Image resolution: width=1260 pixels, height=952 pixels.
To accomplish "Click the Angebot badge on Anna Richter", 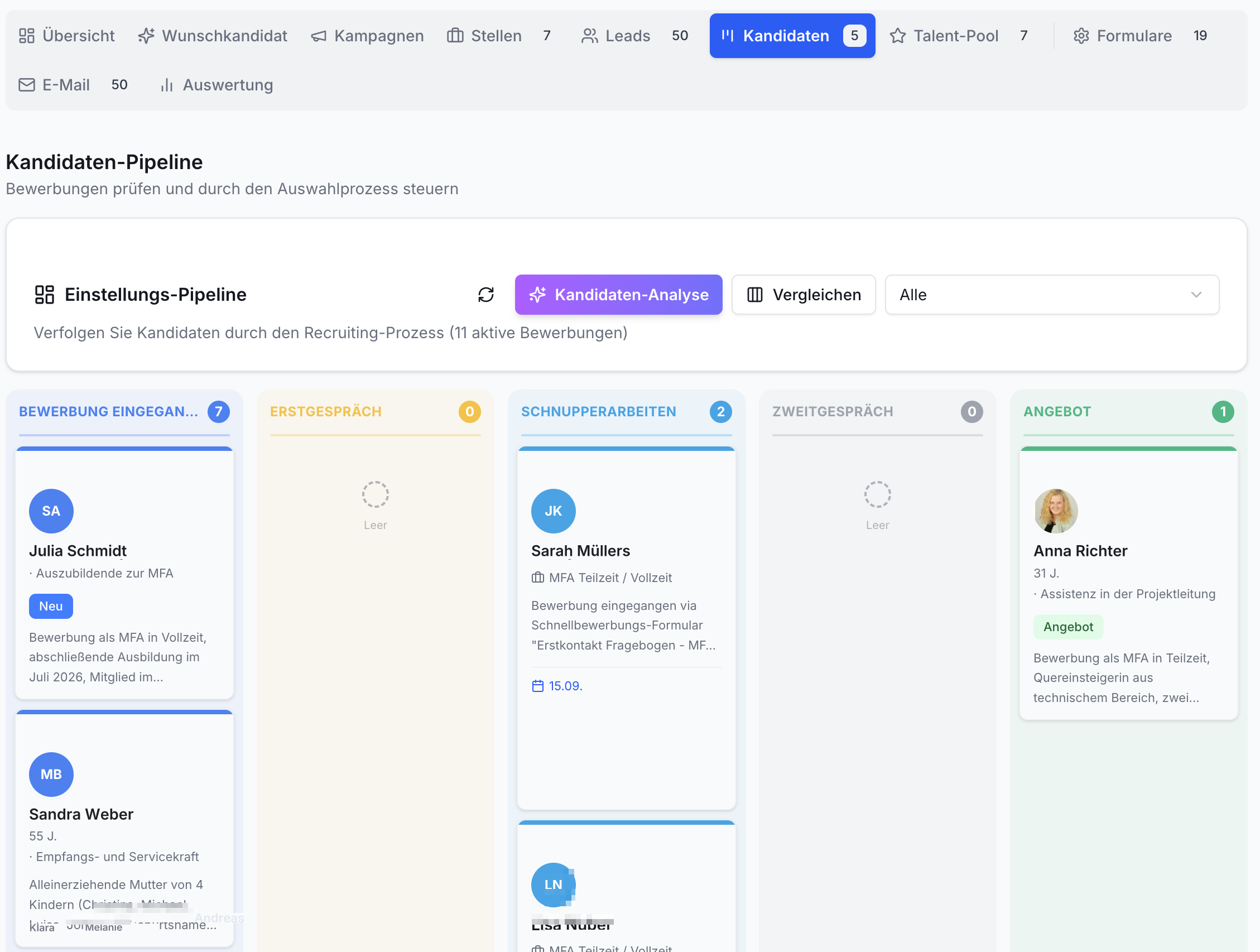I will coord(1068,626).
